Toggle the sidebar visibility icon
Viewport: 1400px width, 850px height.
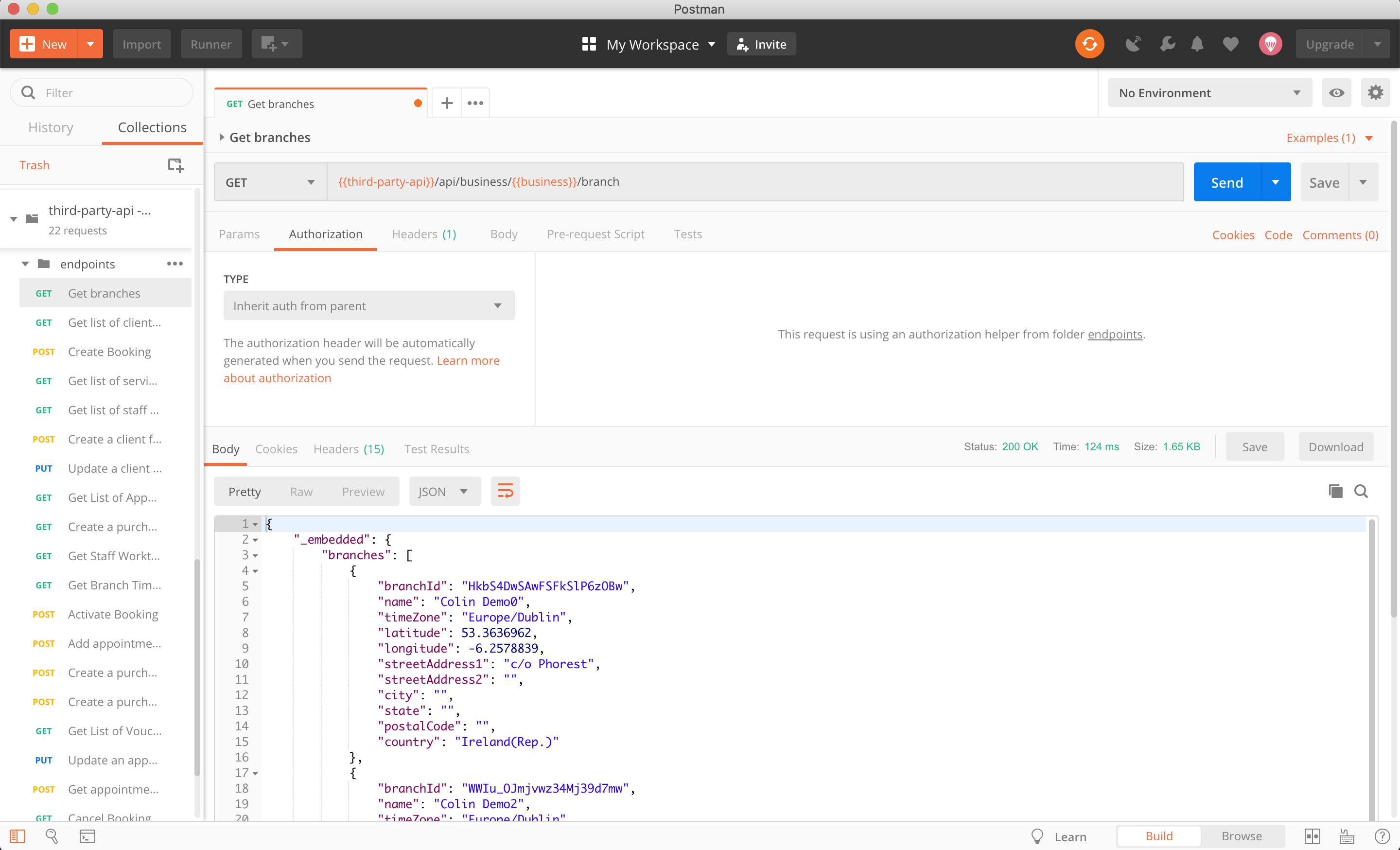(x=17, y=836)
